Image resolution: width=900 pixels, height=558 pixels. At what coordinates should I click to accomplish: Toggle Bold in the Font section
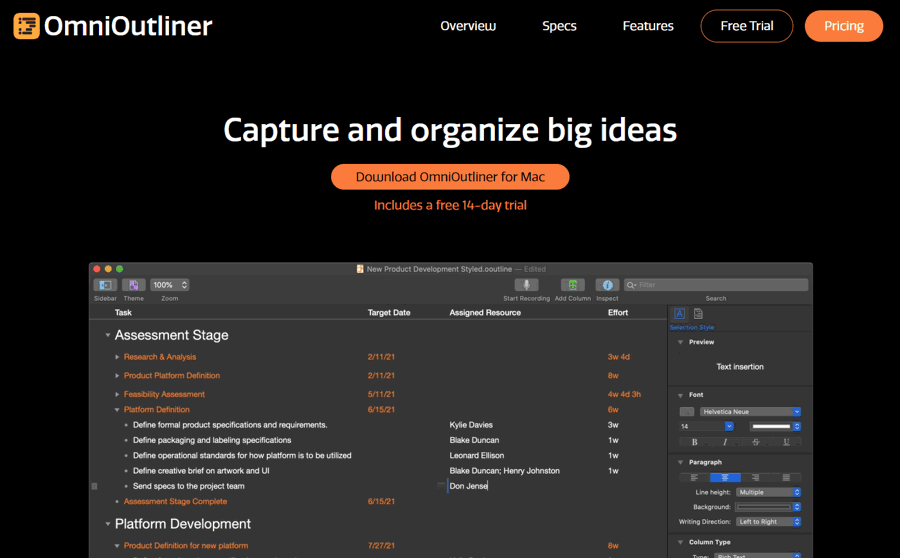[x=695, y=441]
